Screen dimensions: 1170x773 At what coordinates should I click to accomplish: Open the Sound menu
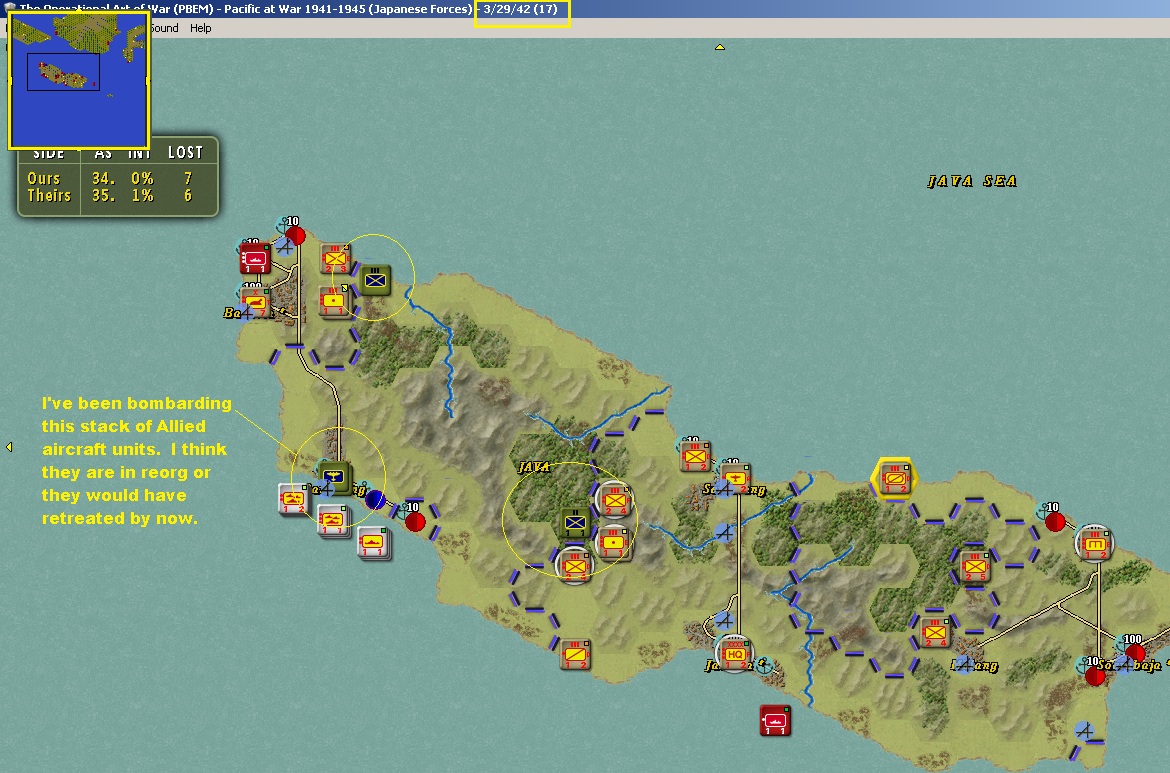click(163, 28)
